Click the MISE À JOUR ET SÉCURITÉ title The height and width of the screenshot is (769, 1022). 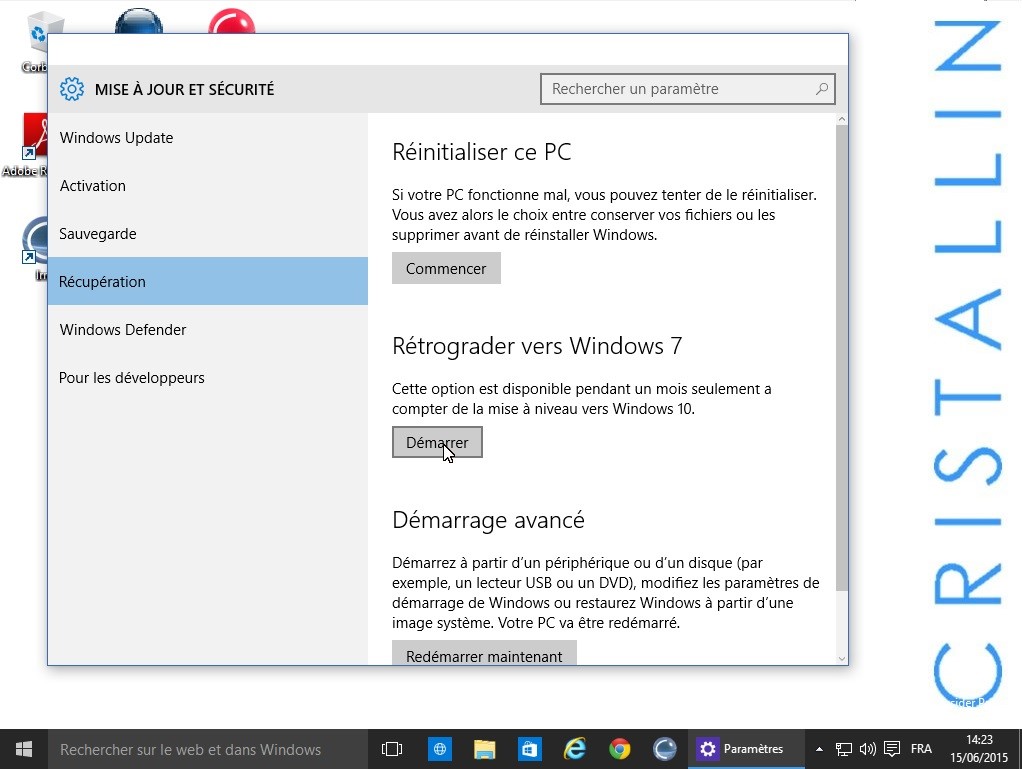coord(184,89)
